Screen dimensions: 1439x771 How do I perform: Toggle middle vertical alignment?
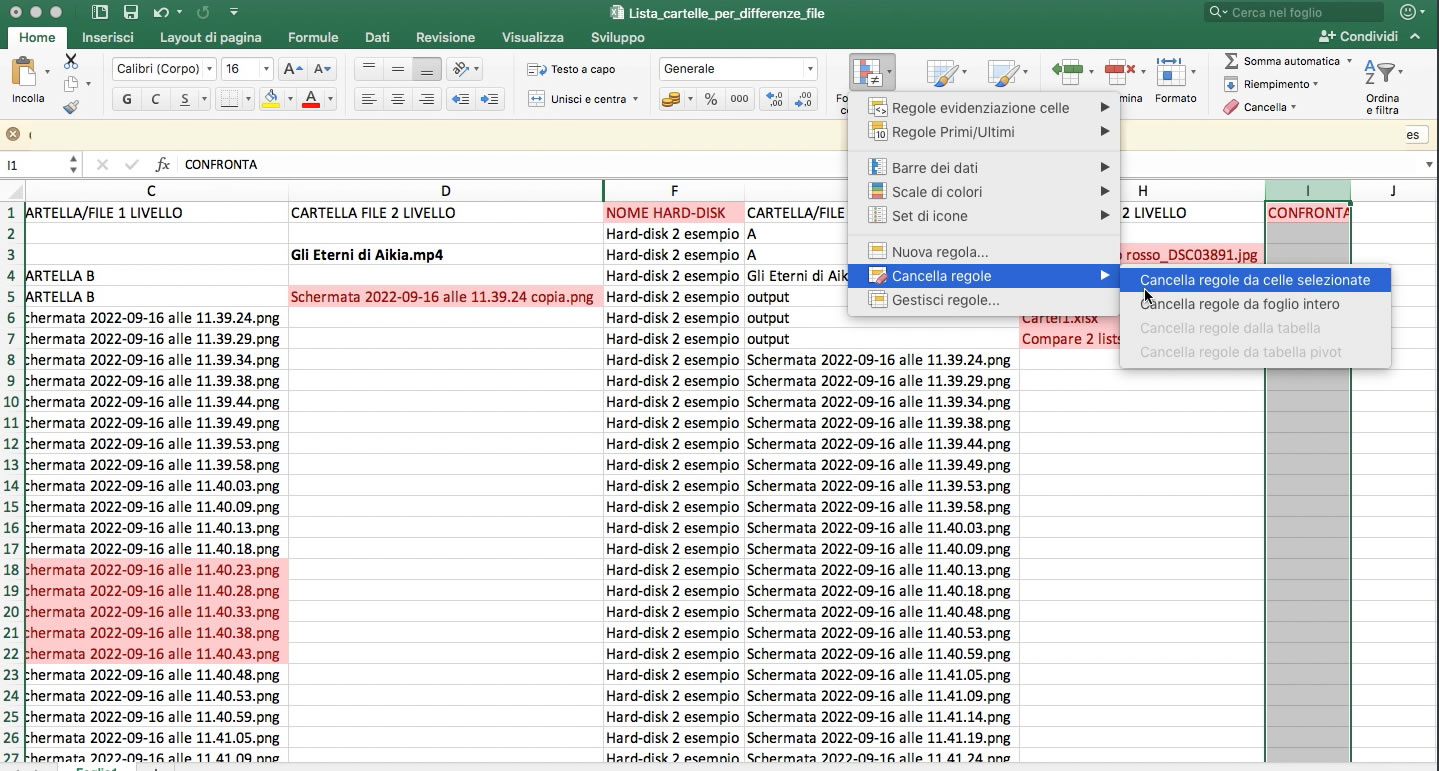point(398,69)
